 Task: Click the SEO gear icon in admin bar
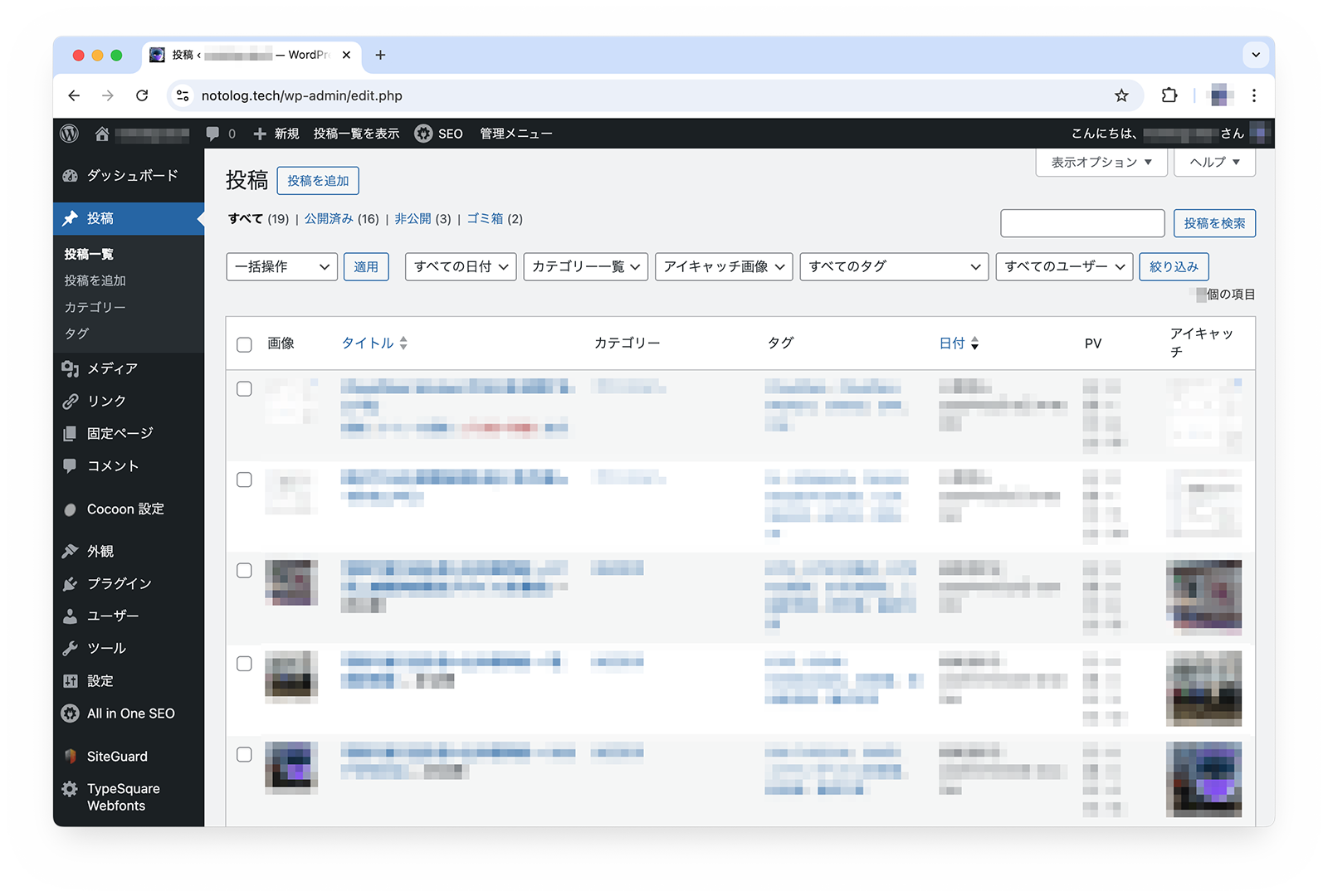point(423,134)
